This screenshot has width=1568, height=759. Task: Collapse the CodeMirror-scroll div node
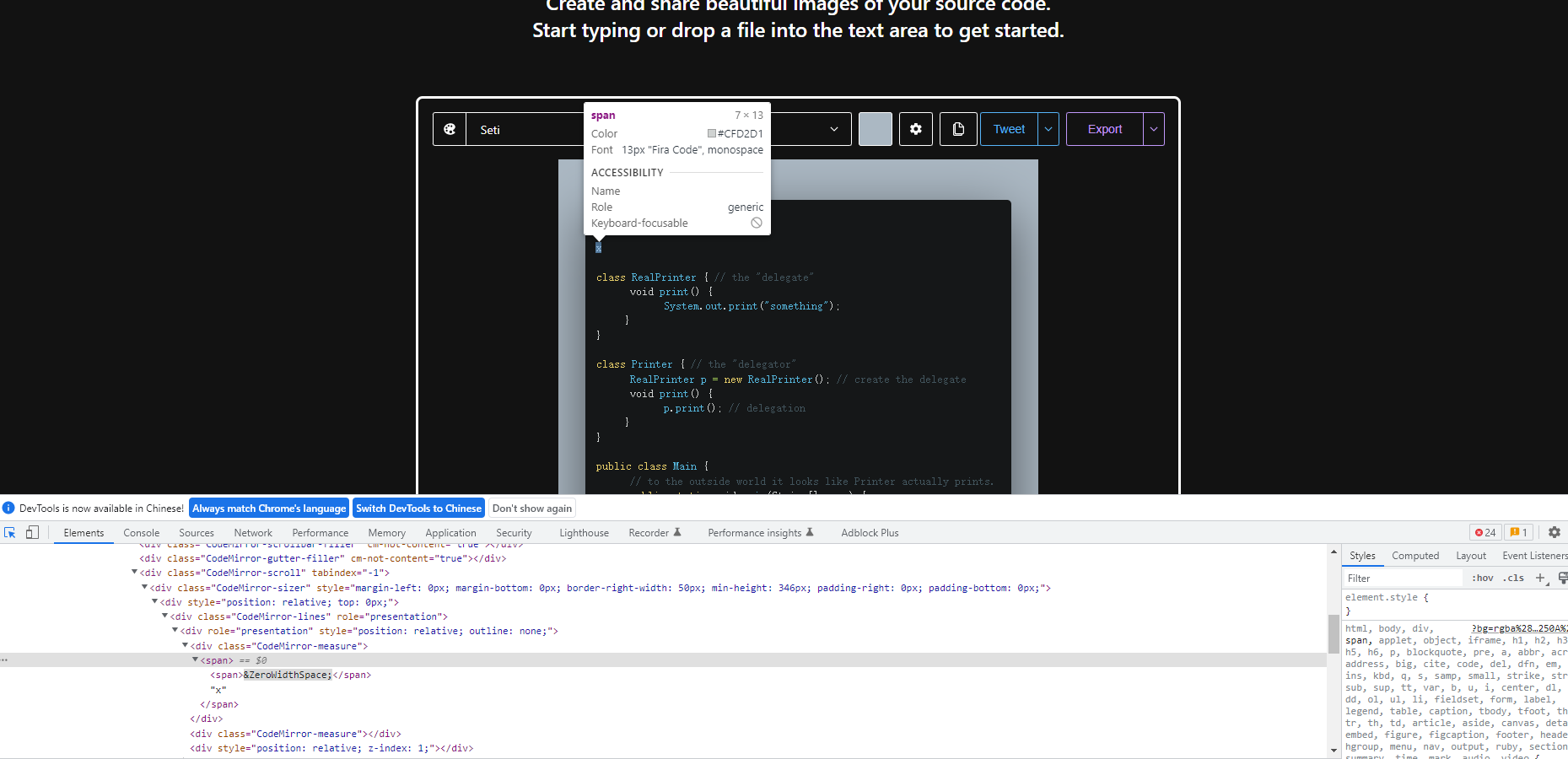point(134,573)
